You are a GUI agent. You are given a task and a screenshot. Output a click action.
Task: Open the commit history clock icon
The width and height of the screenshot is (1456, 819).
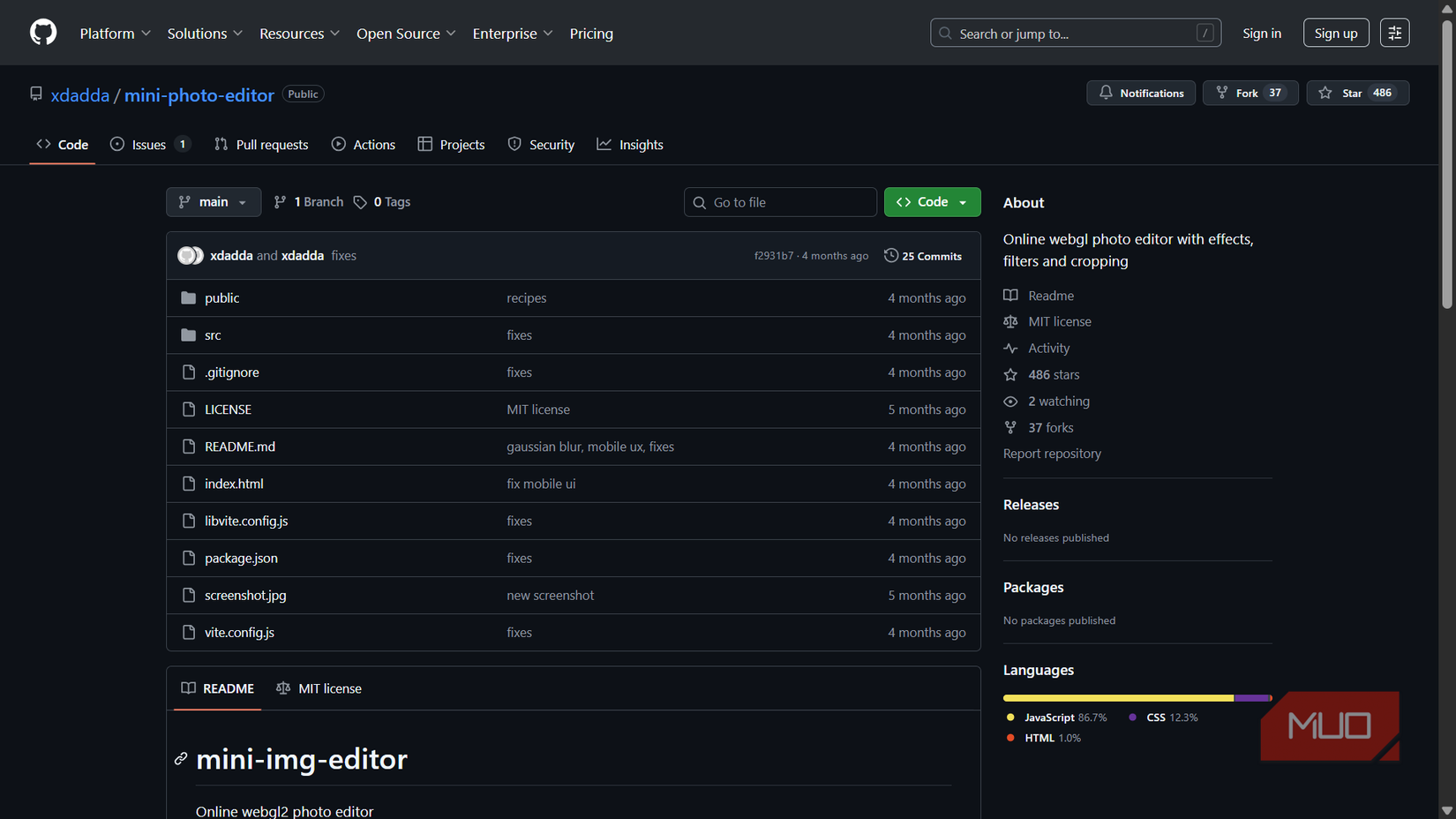pos(889,255)
